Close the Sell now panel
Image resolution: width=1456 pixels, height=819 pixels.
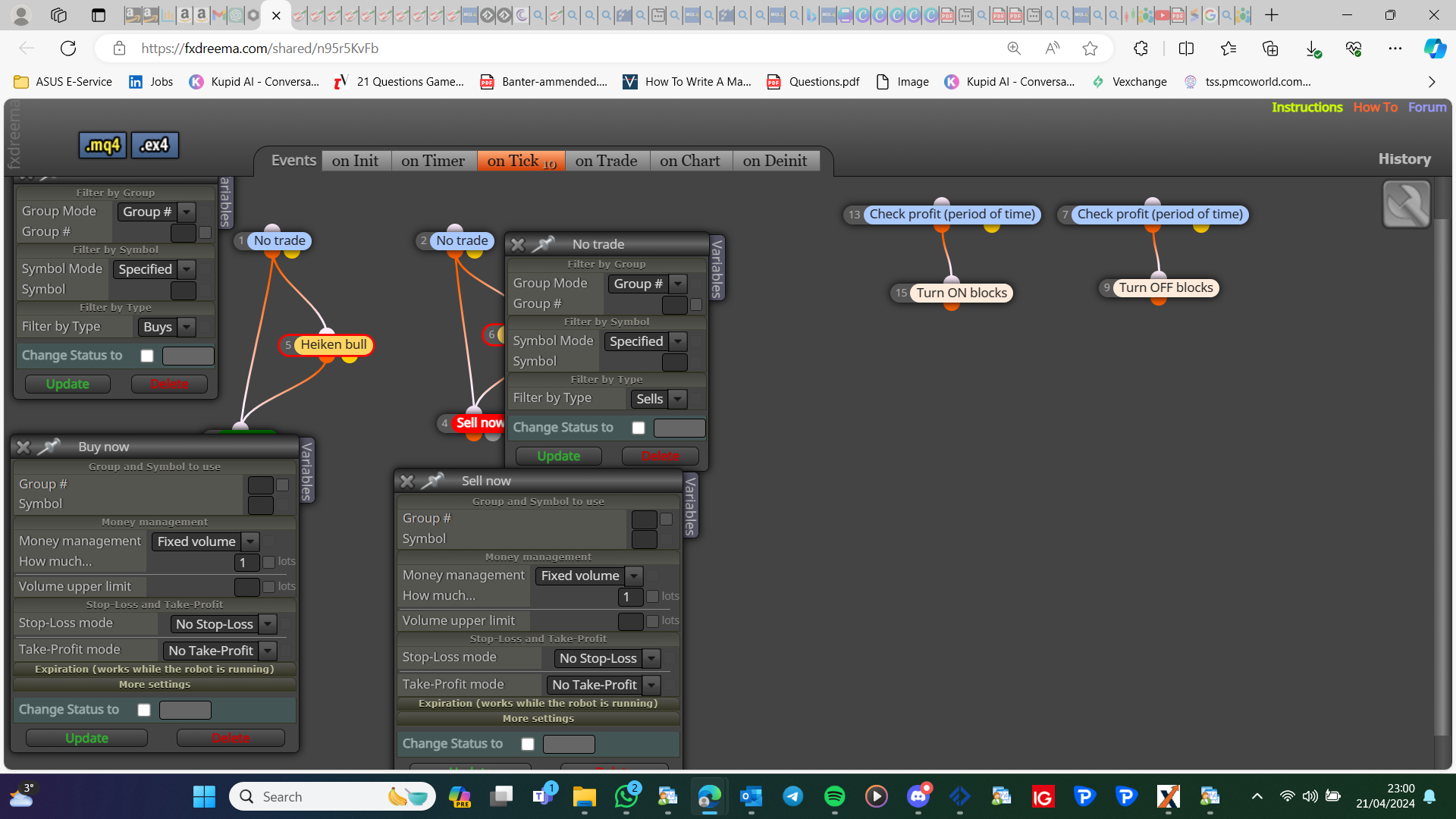(407, 482)
